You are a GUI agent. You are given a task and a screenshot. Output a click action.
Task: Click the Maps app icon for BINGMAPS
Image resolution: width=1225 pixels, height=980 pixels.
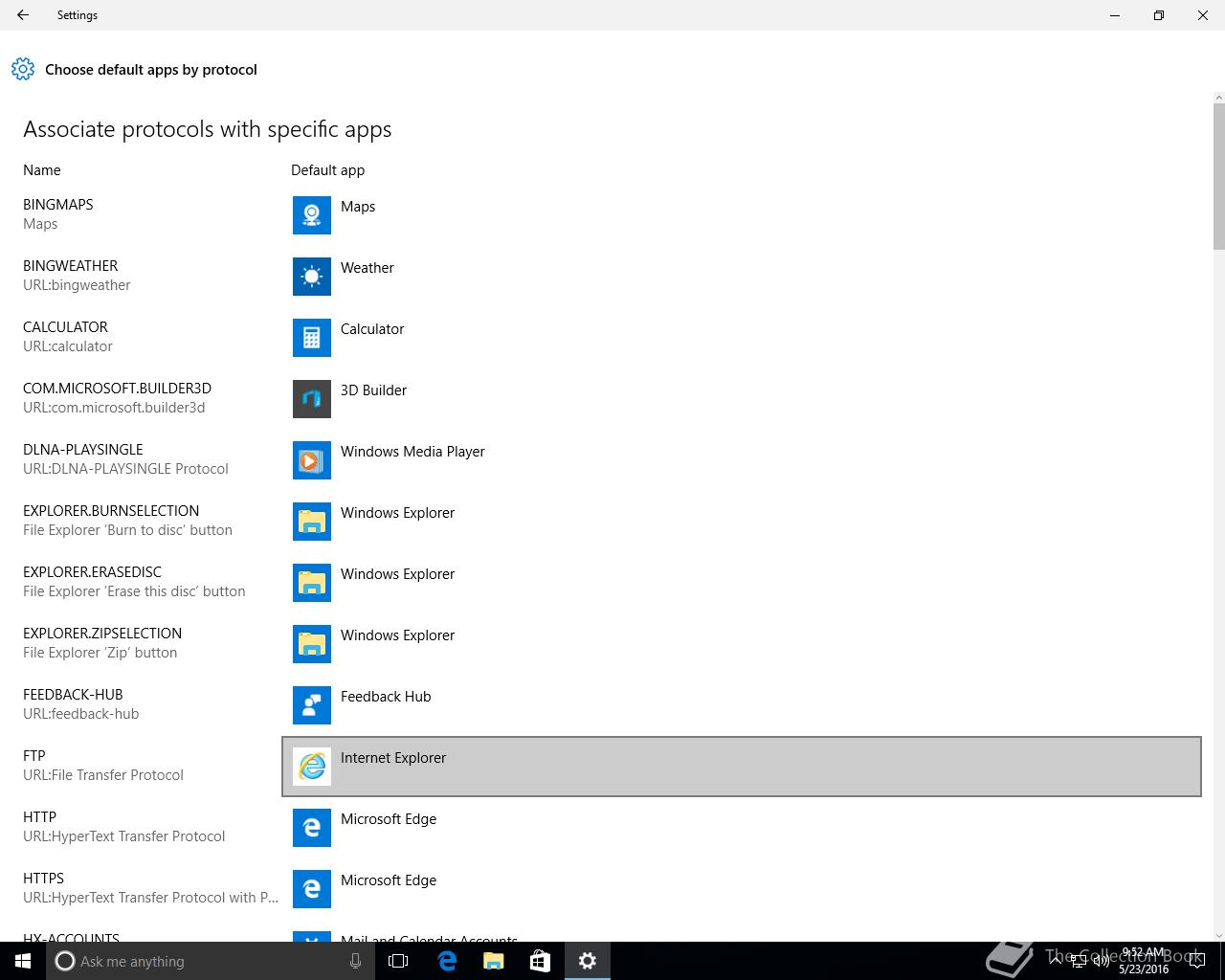pos(312,215)
